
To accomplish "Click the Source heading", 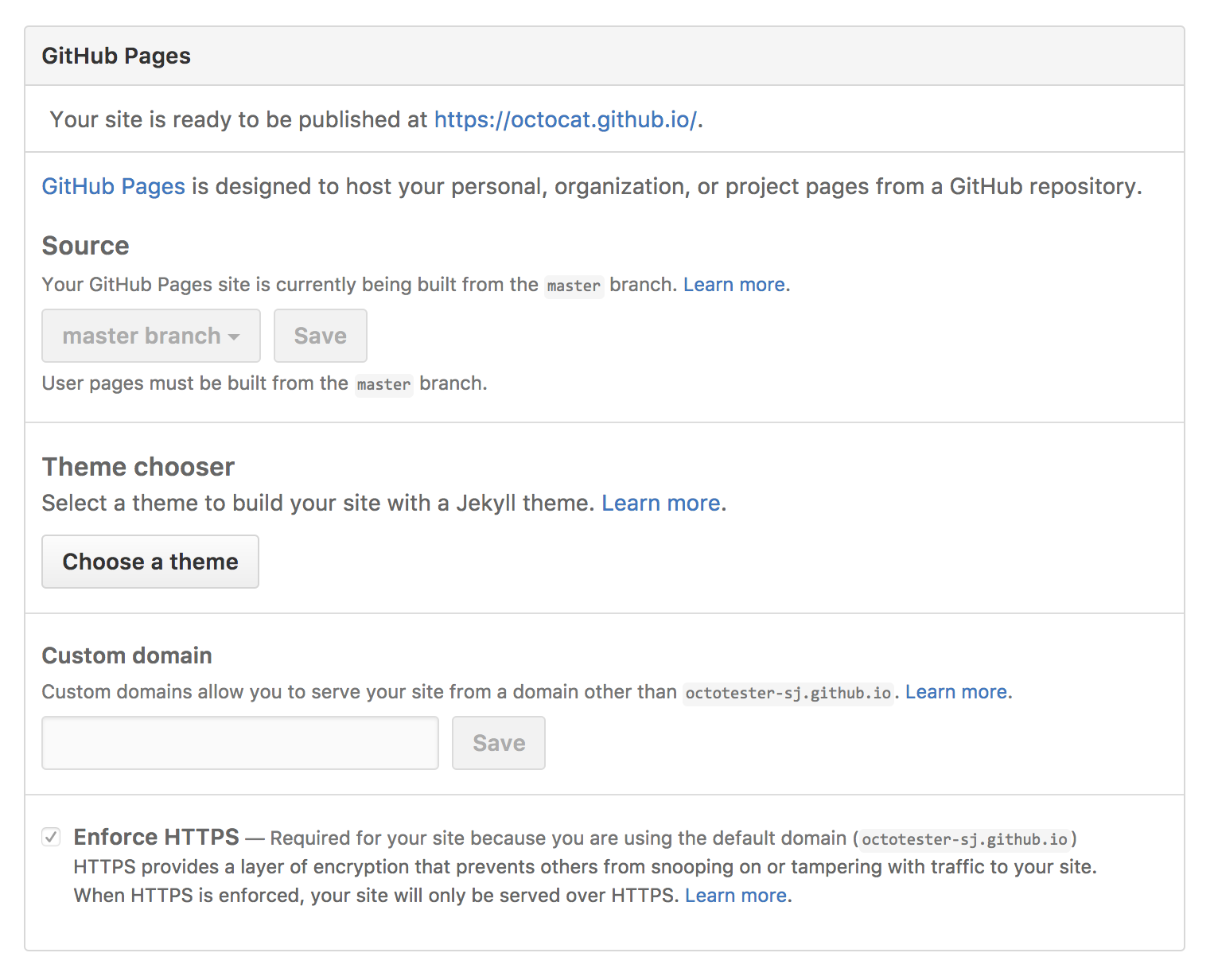I will (86, 246).
